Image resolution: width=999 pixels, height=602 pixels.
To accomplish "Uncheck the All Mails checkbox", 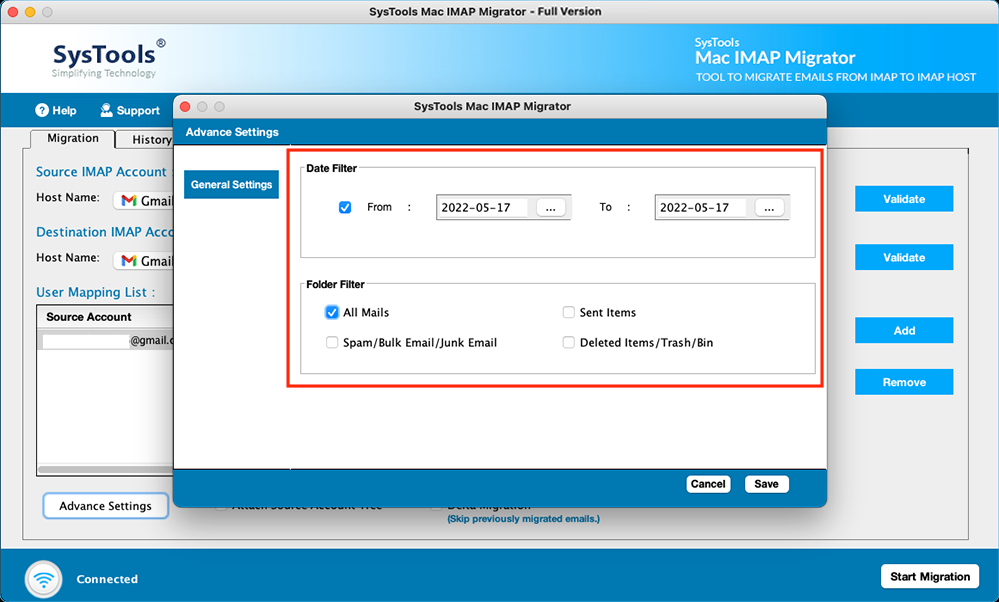I will (x=332, y=312).
